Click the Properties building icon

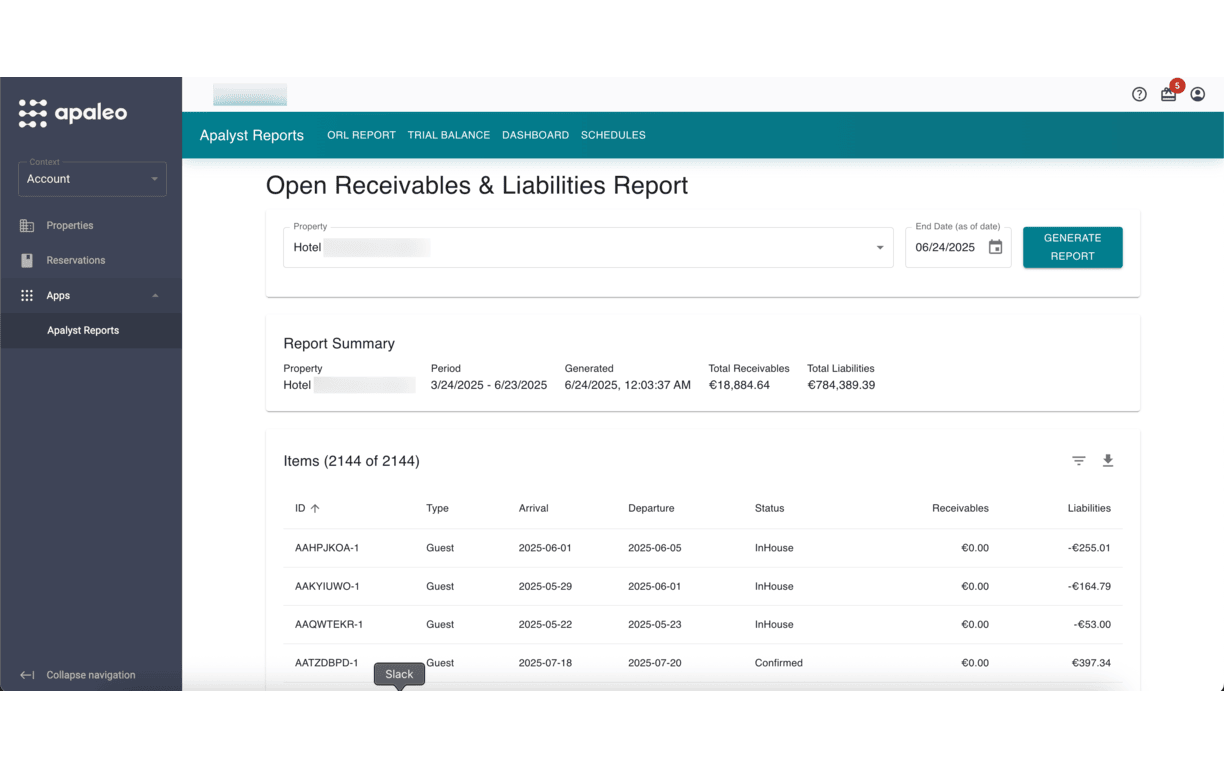[27, 226]
